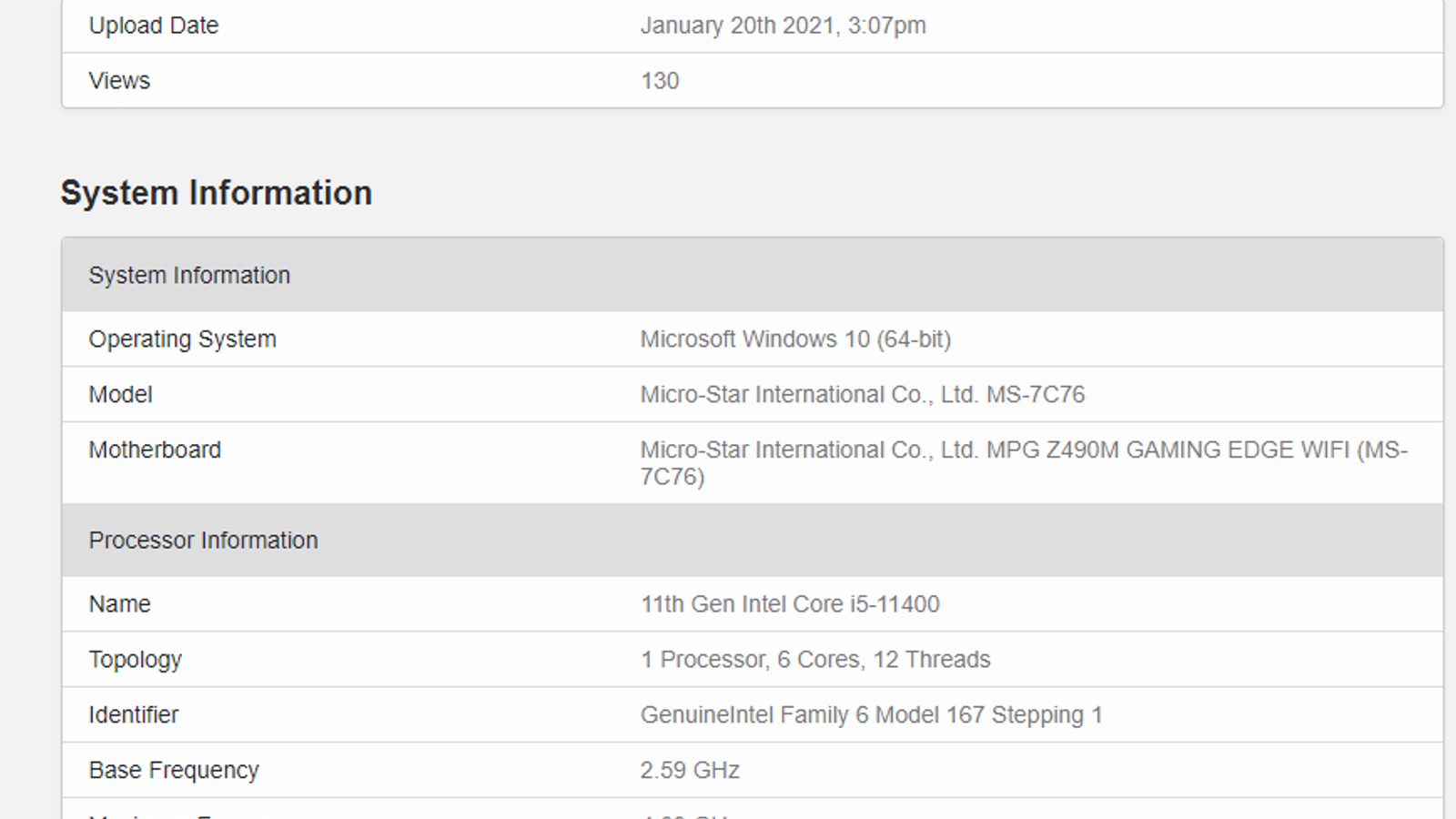Click the bold System Information page heading
This screenshot has height=819, width=1456.
(x=217, y=193)
